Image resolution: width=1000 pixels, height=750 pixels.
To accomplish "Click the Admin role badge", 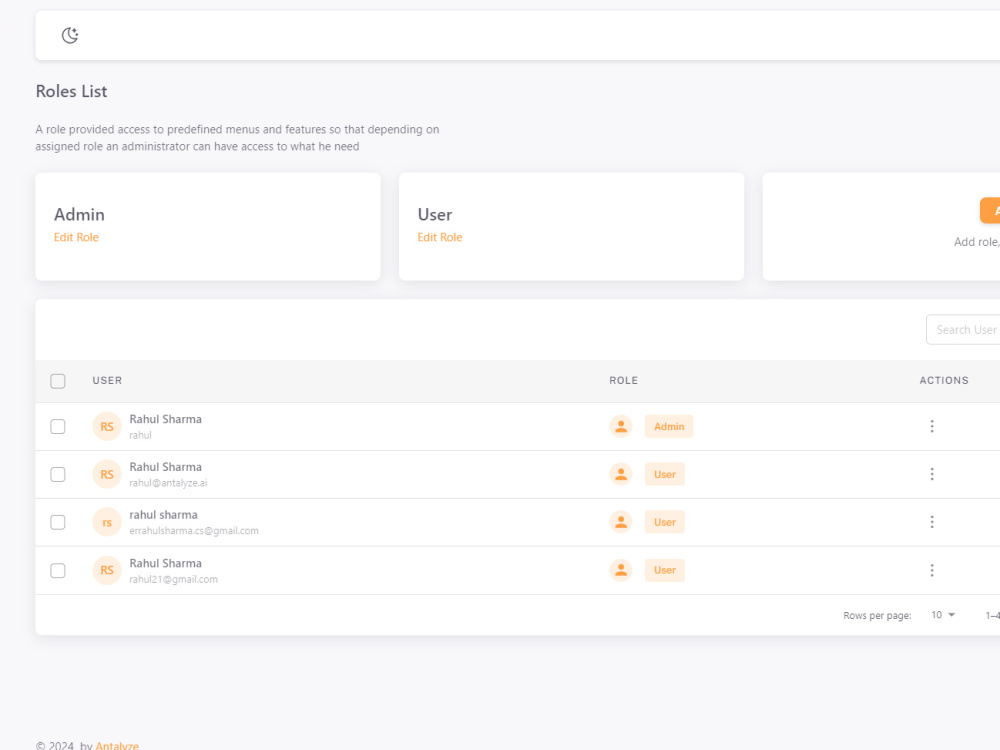I will tap(668, 425).
